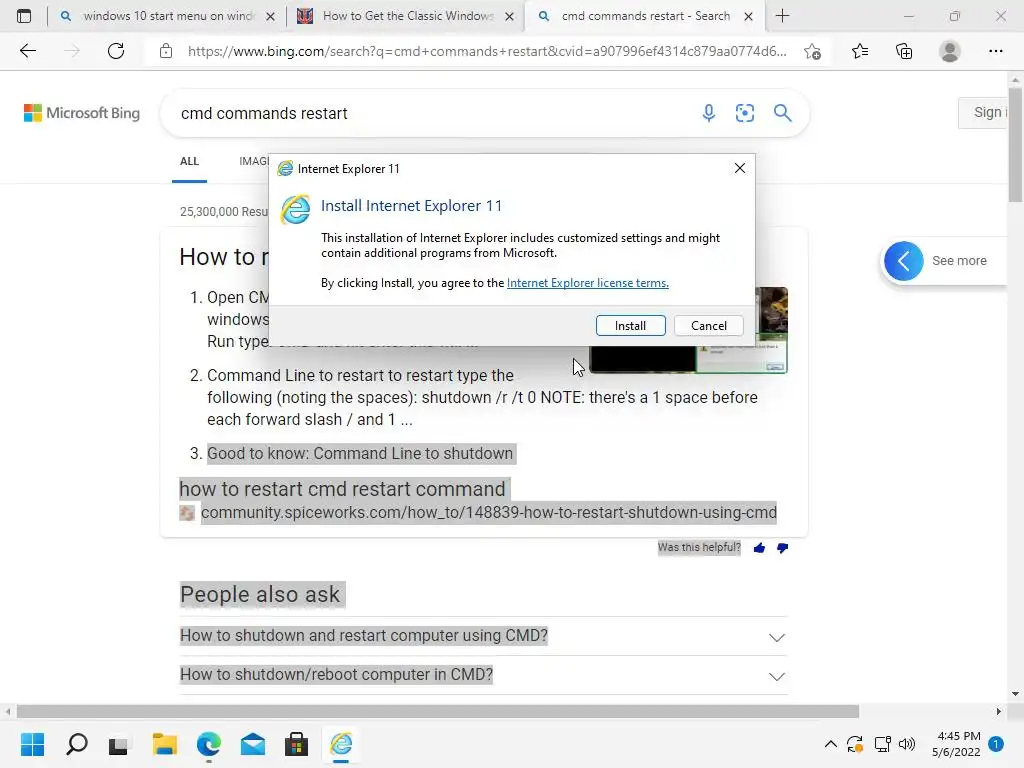This screenshot has height=768, width=1024.
Task: Click the horizontal scrollbar thumb
Action: (438, 711)
